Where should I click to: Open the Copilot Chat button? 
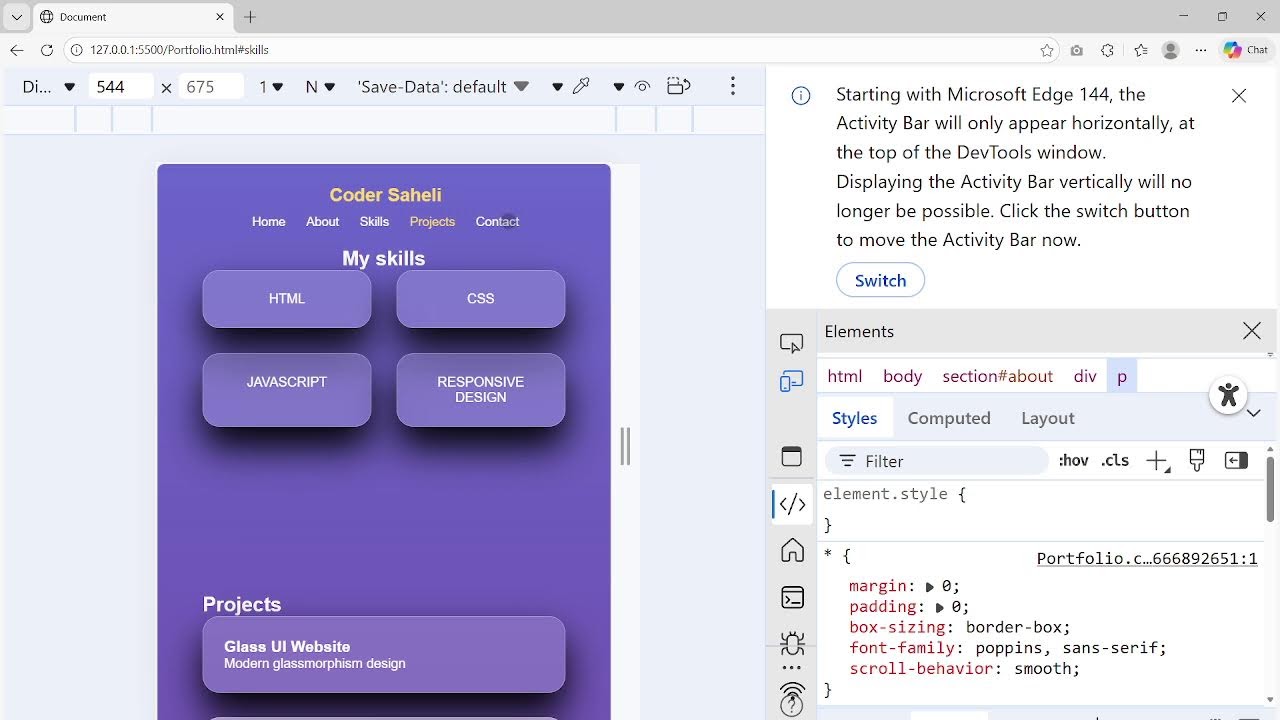tap(1245, 50)
